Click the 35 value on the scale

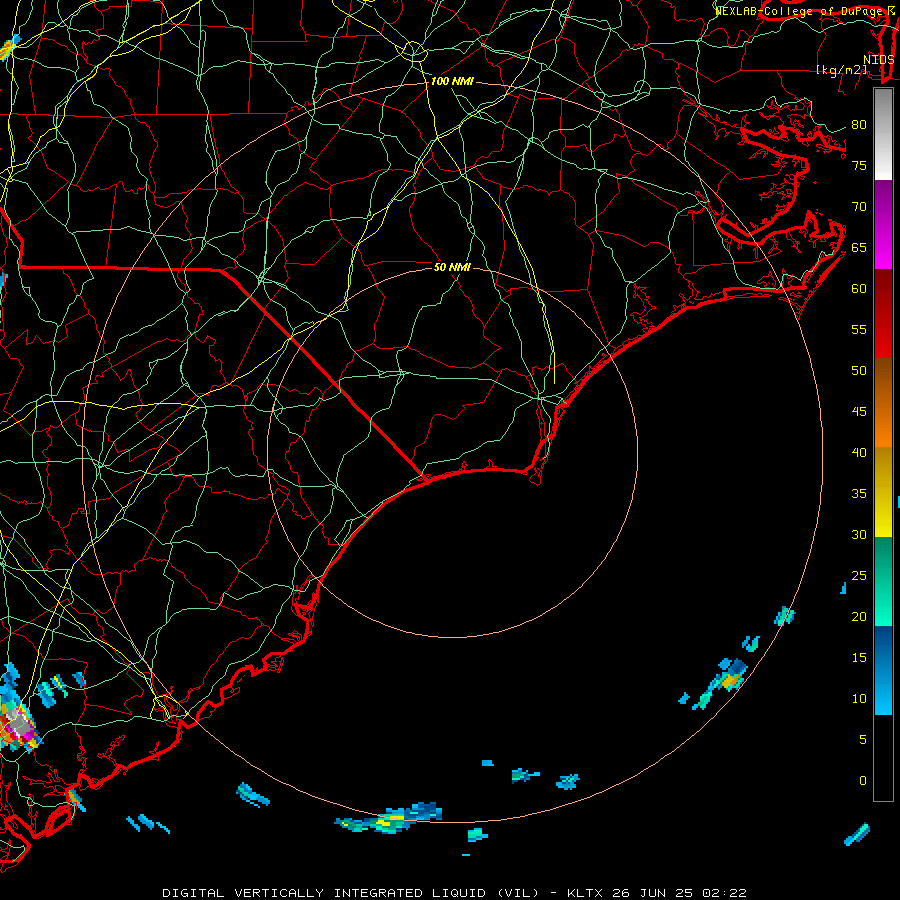859,494
